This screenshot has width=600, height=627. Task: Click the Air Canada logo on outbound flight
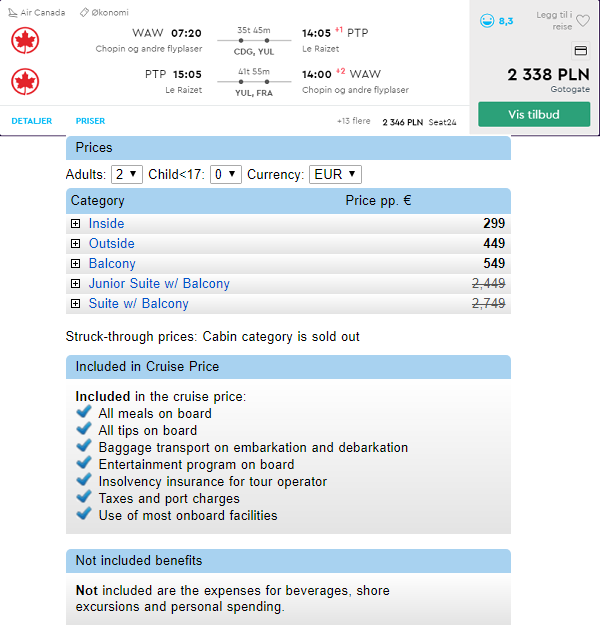point(25,40)
